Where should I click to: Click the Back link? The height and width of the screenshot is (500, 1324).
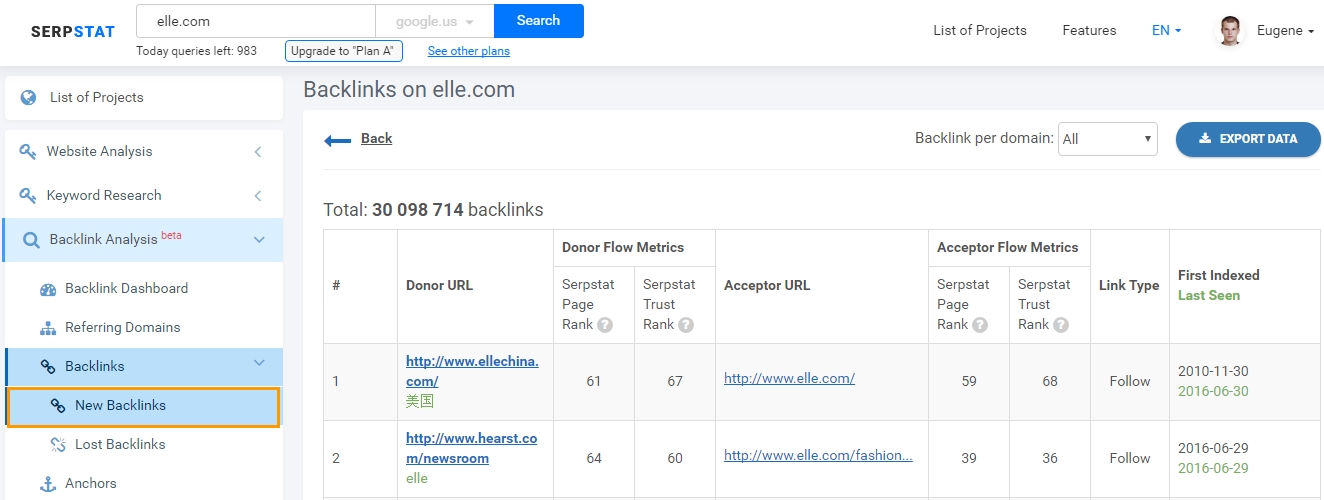377,139
